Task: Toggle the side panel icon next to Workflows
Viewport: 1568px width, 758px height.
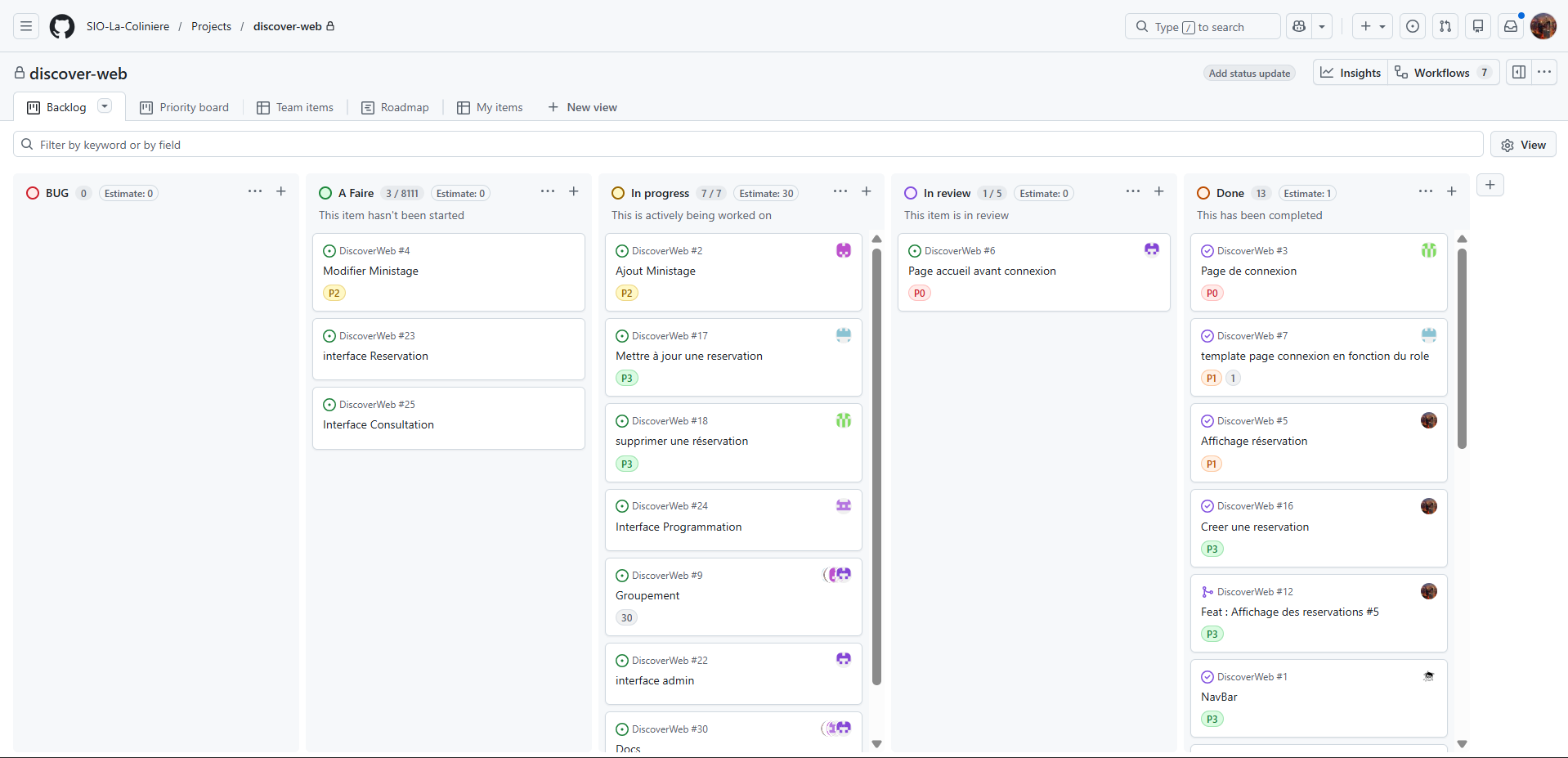Action: [1518, 72]
